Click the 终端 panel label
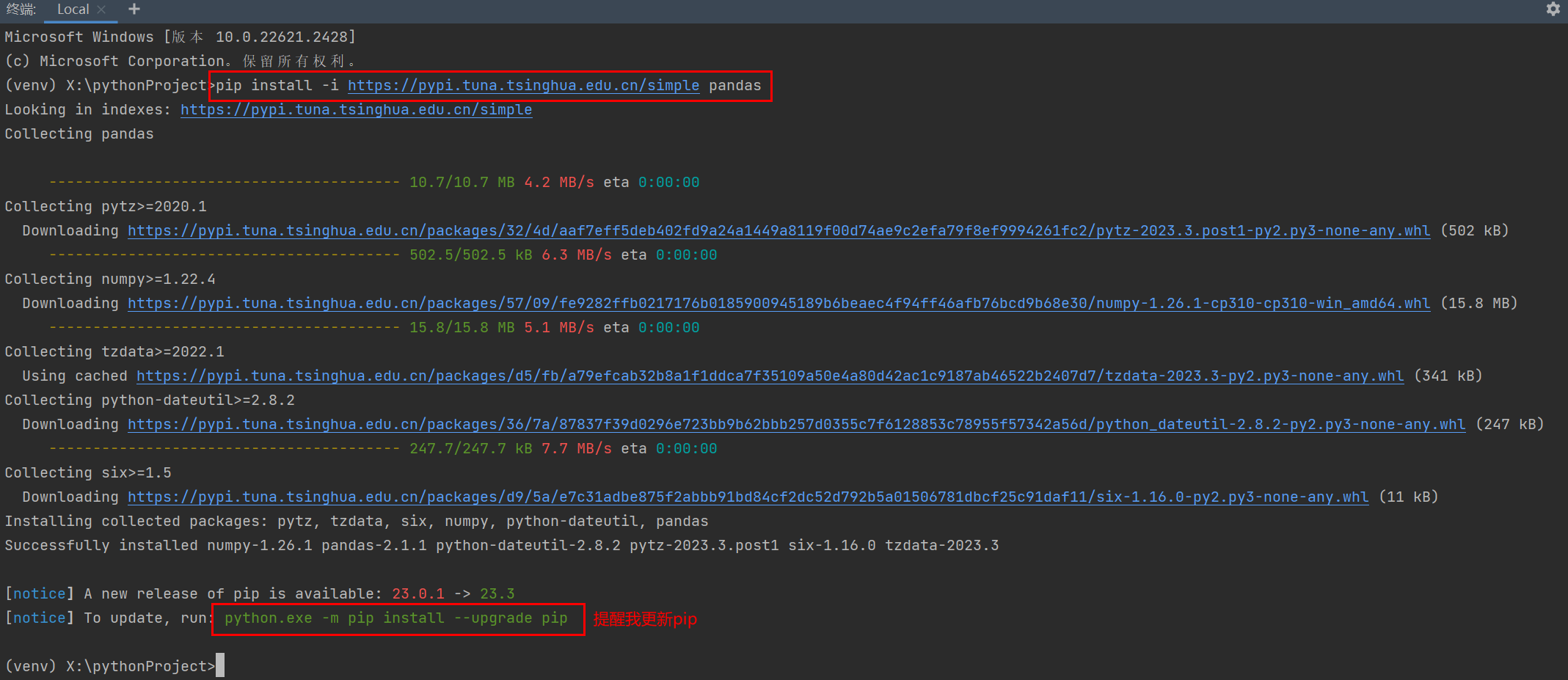Image resolution: width=1568 pixels, height=680 pixels. [x=21, y=10]
